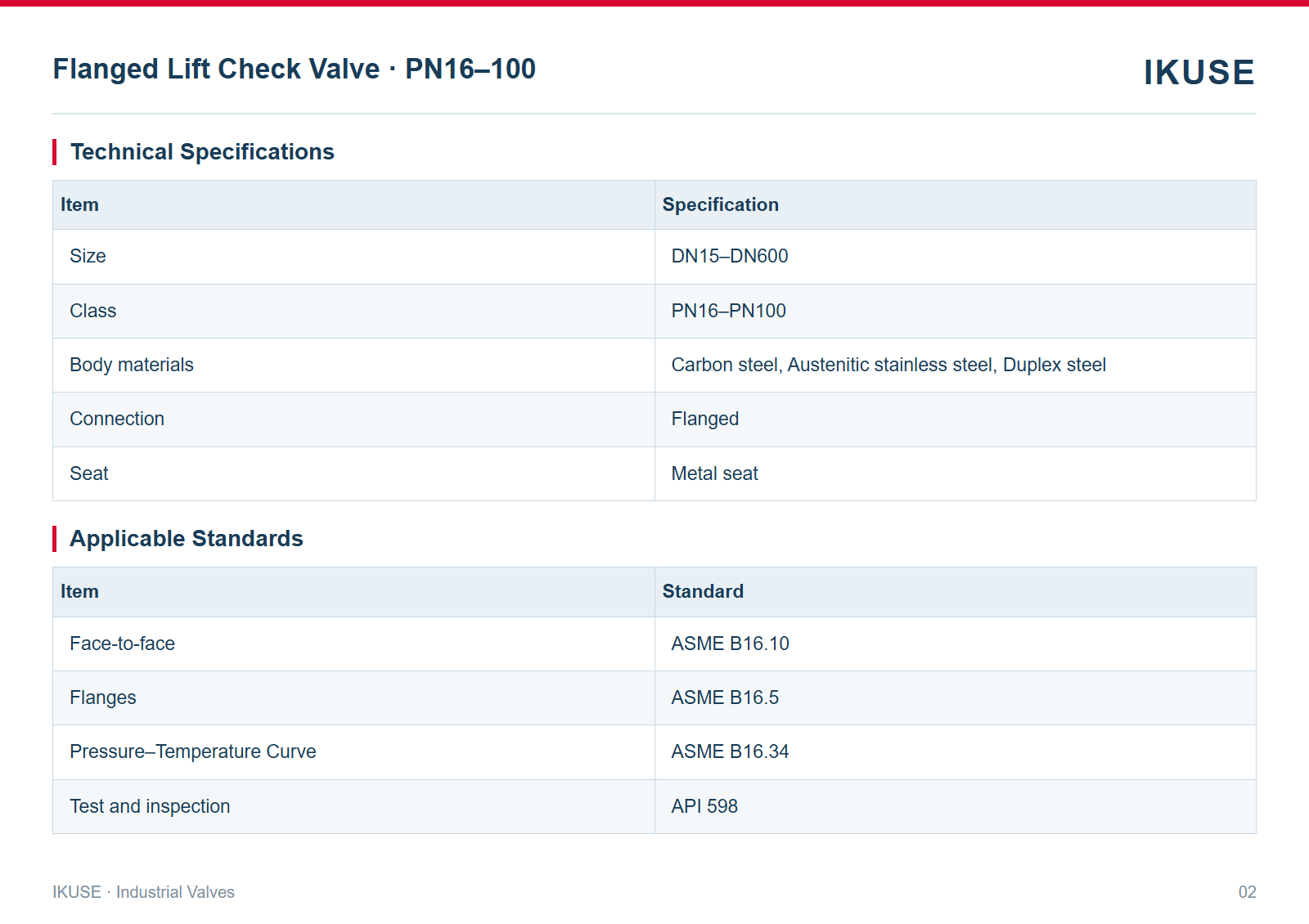Image resolution: width=1309 pixels, height=924 pixels.
Task: Click the IKUSE logo
Action: click(1199, 72)
